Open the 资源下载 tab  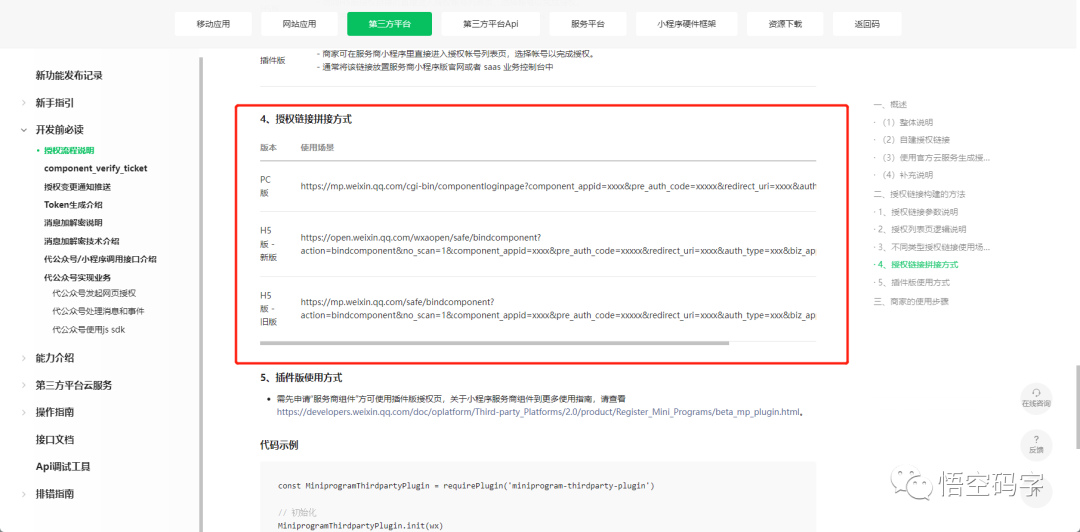[x=785, y=24]
